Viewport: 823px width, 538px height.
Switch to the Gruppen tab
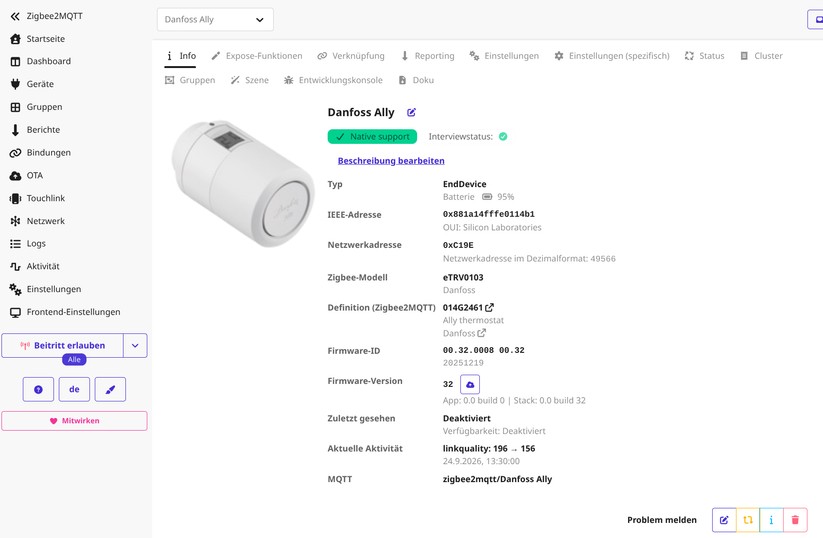point(190,80)
